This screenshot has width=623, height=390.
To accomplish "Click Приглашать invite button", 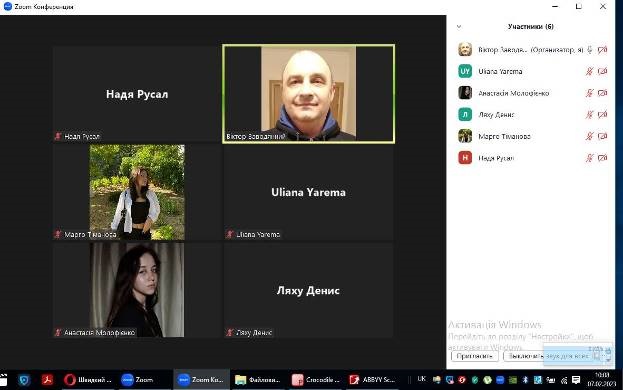I will pos(474,356).
